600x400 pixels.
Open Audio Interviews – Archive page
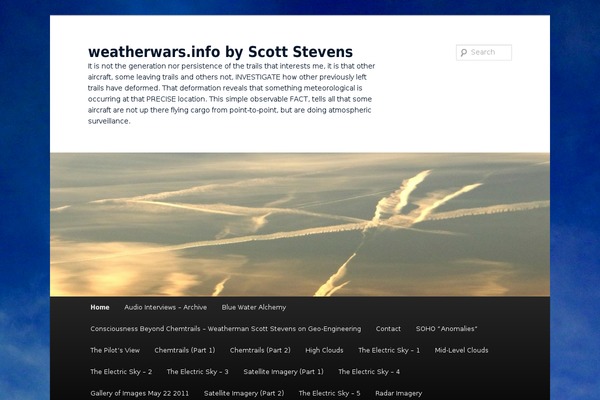pos(165,307)
